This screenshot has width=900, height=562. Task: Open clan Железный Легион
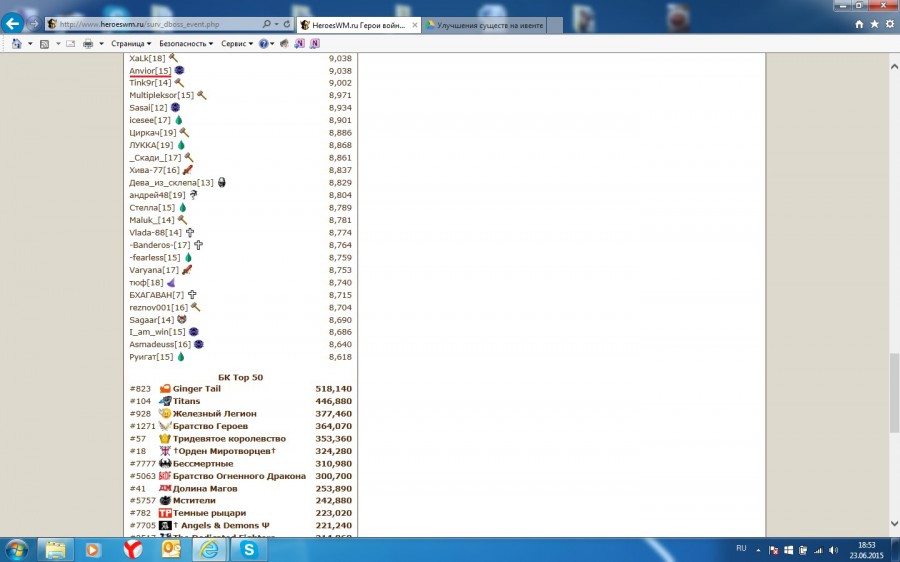coord(215,413)
